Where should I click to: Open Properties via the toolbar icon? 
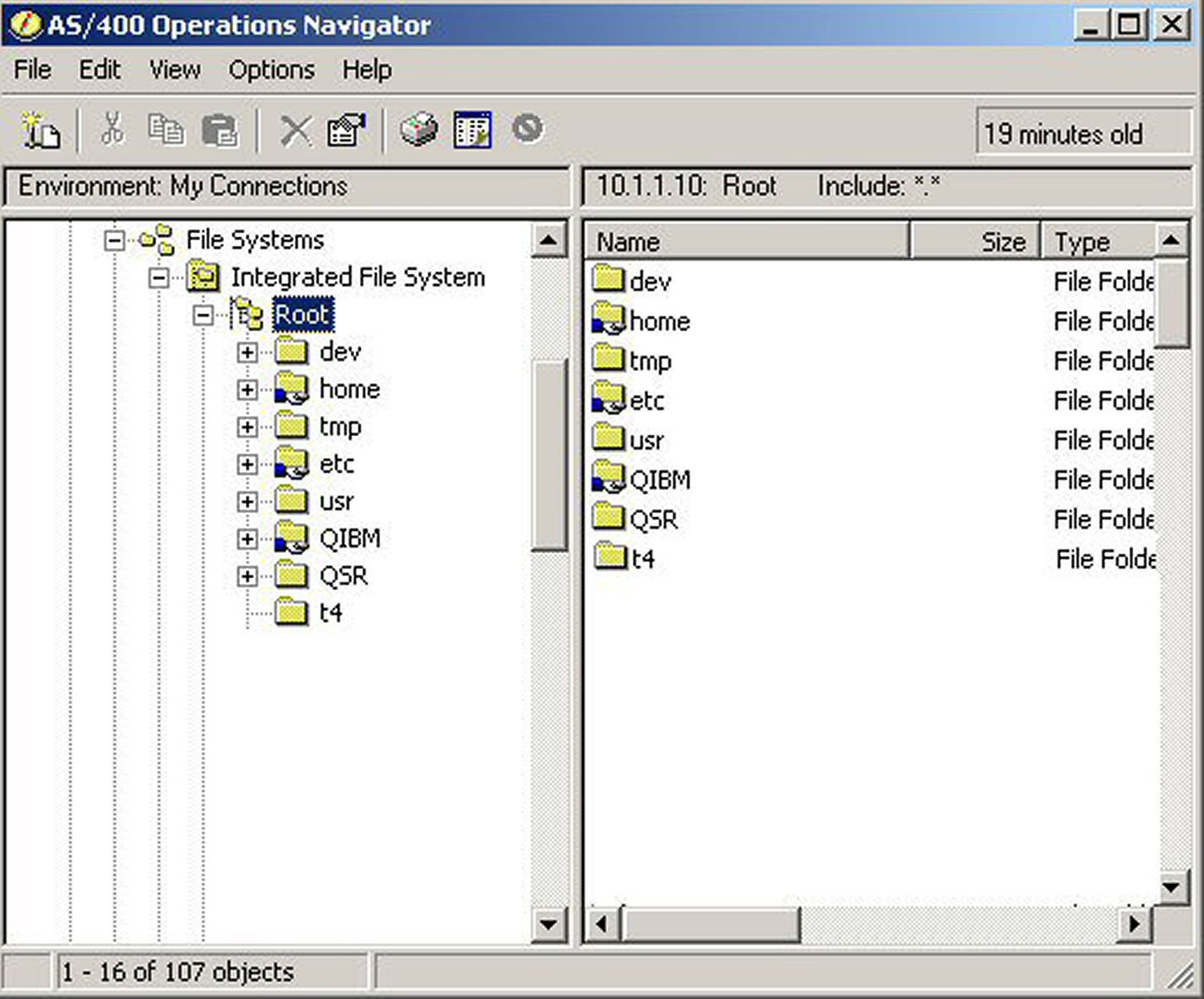click(x=346, y=130)
